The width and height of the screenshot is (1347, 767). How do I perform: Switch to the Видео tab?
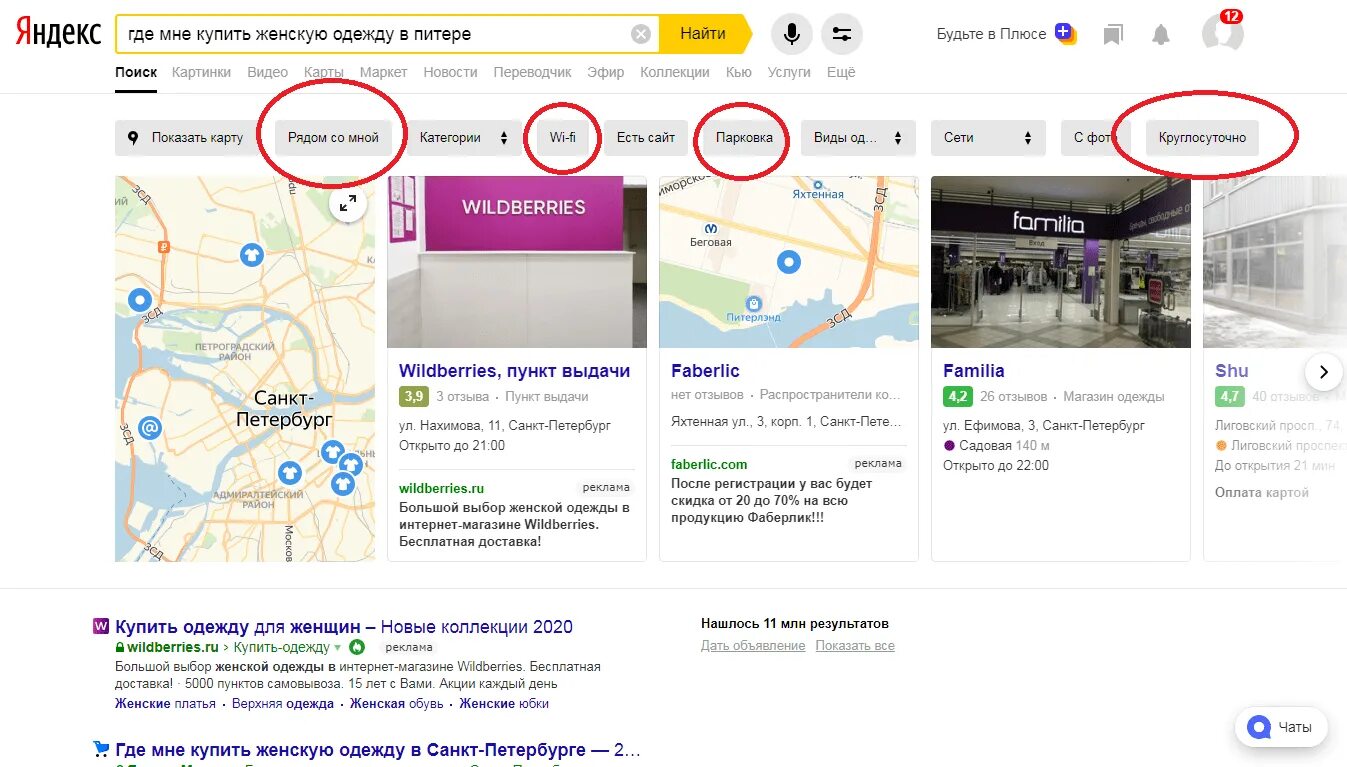(267, 72)
